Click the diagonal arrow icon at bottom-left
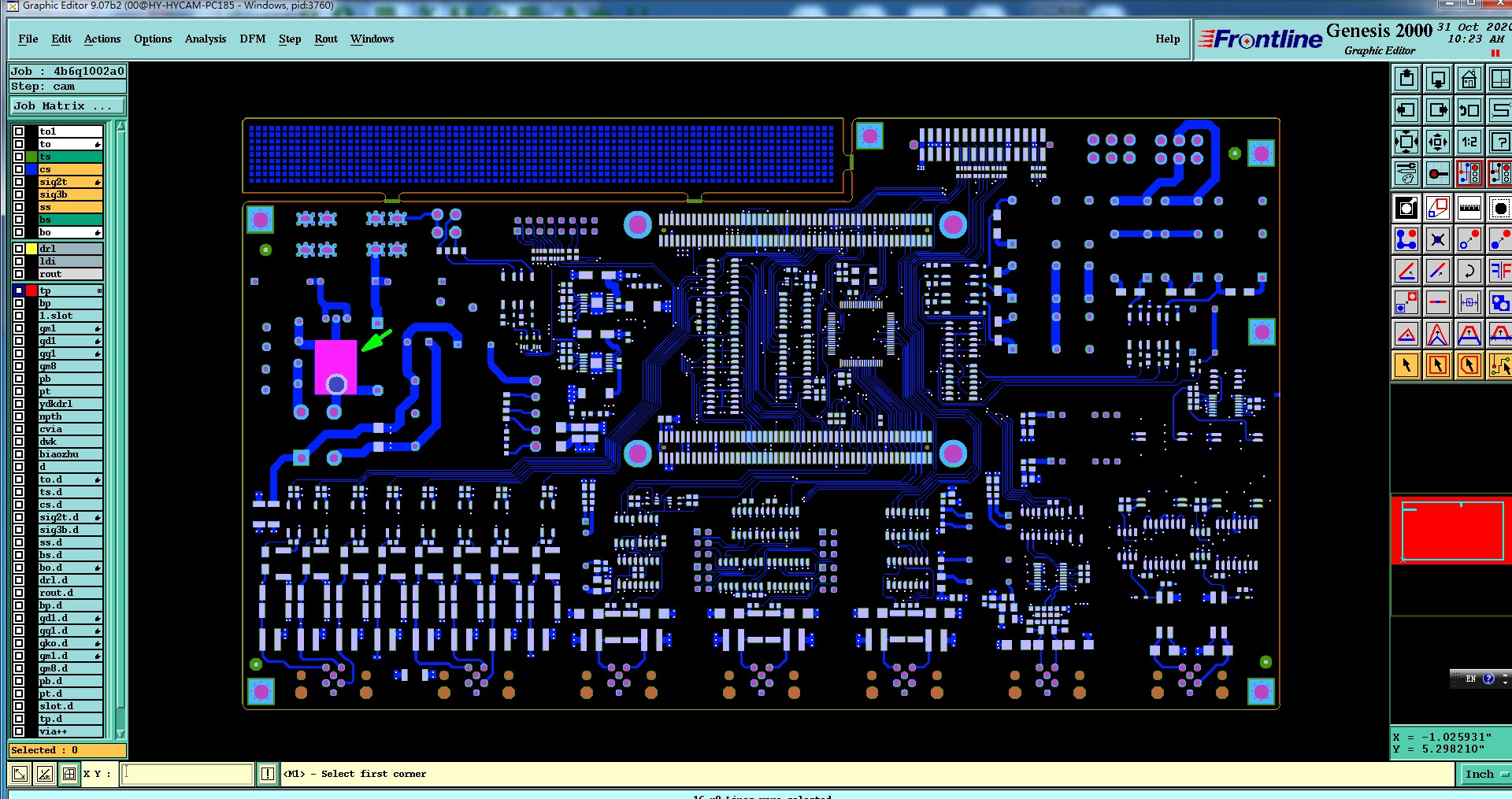The height and width of the screenshot is (799, 1512). (x=20, y=774)
